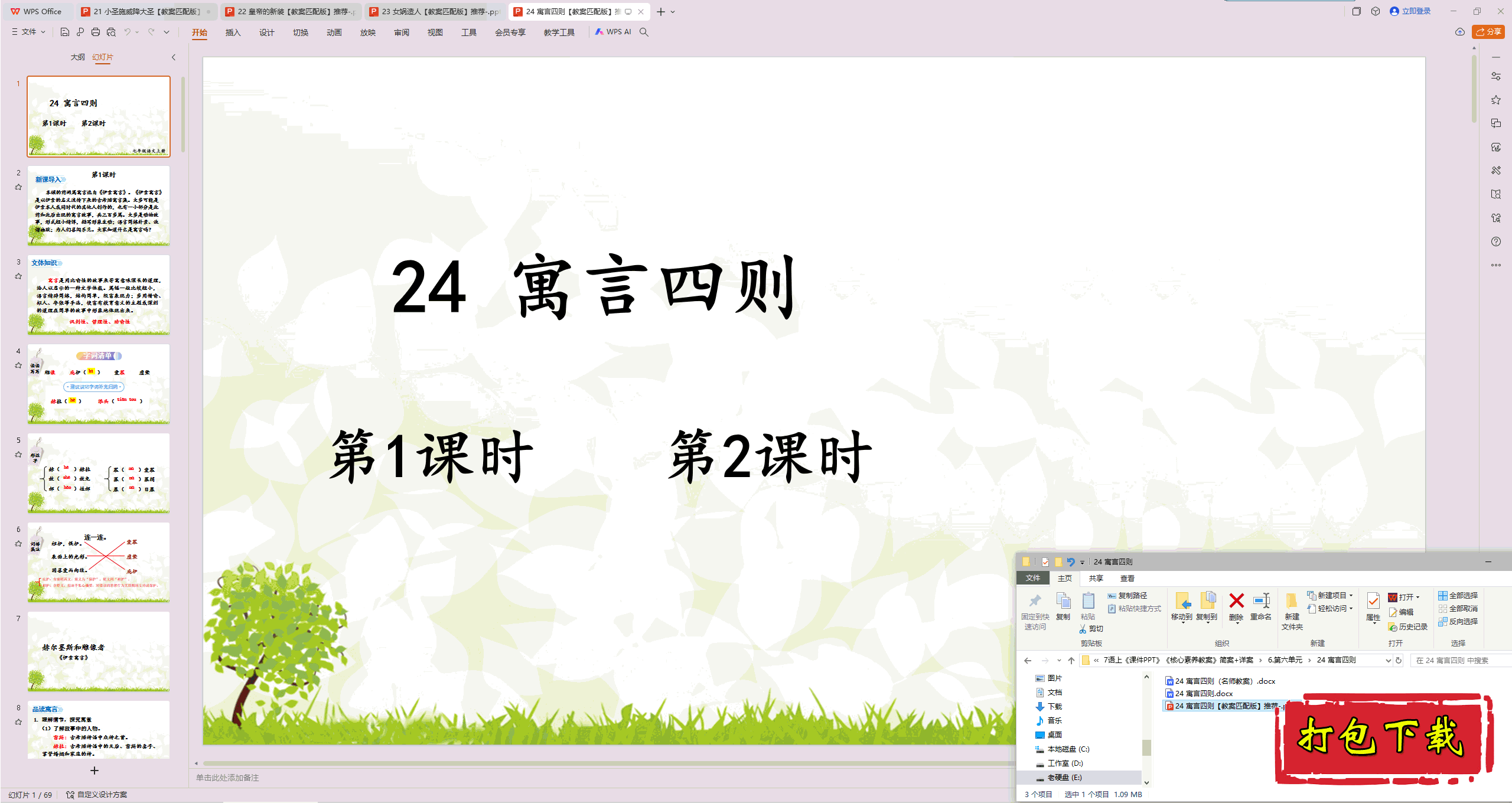Click Invert selection in Explorer ribbon

[x=1458, y=621]
